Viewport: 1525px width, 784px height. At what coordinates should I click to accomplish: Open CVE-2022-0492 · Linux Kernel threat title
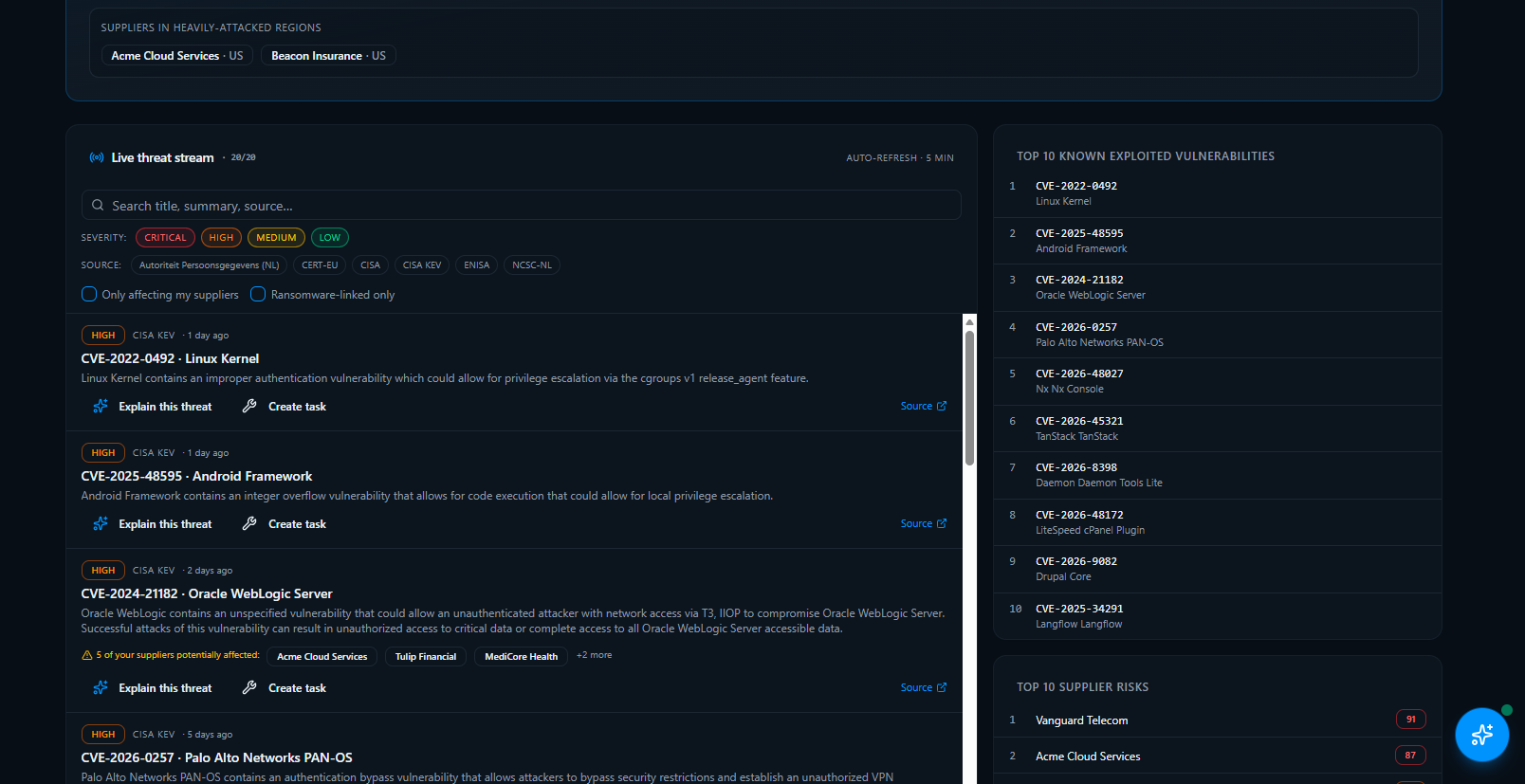(x=170, y=358)
